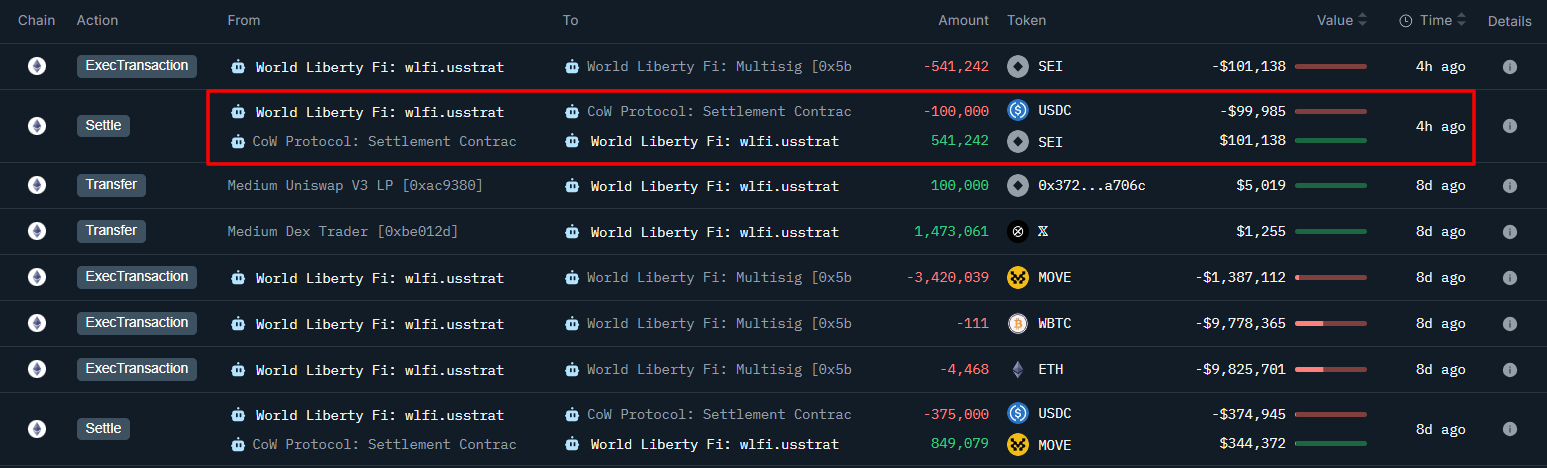The width and height of the screenshot is (1547, 468).
Task: Click info icon for the -4,468 ETH transaction
Action: pyautogui.click(x=1509, y=370)
